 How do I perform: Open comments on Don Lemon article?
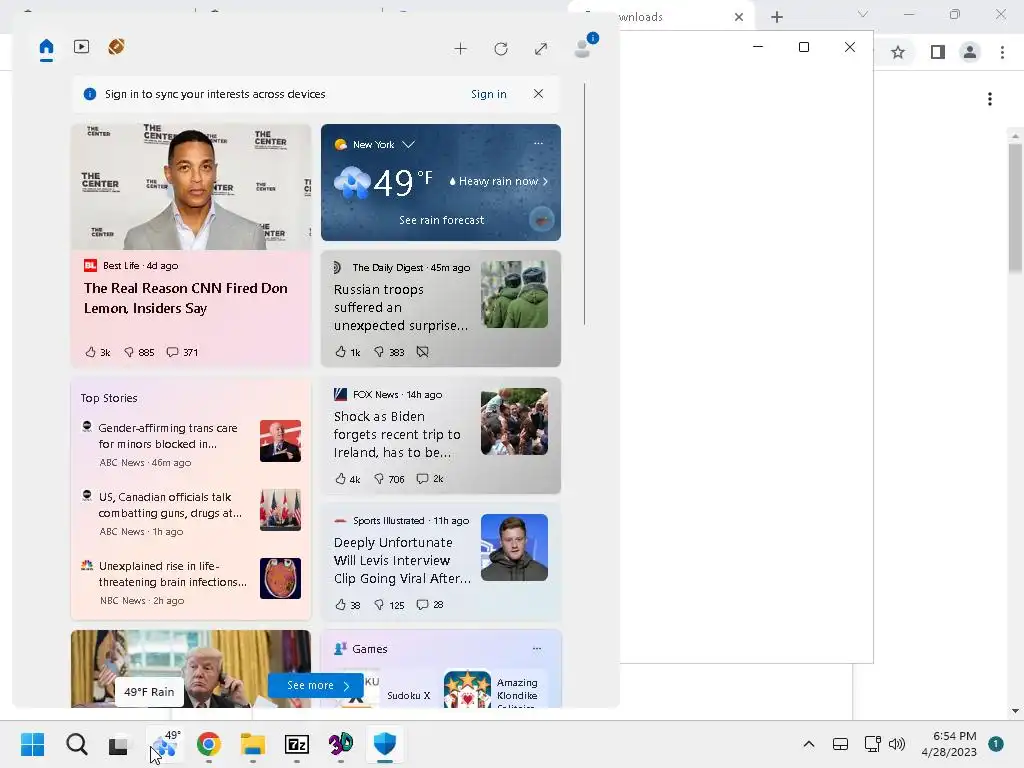[x=182, y=352]
